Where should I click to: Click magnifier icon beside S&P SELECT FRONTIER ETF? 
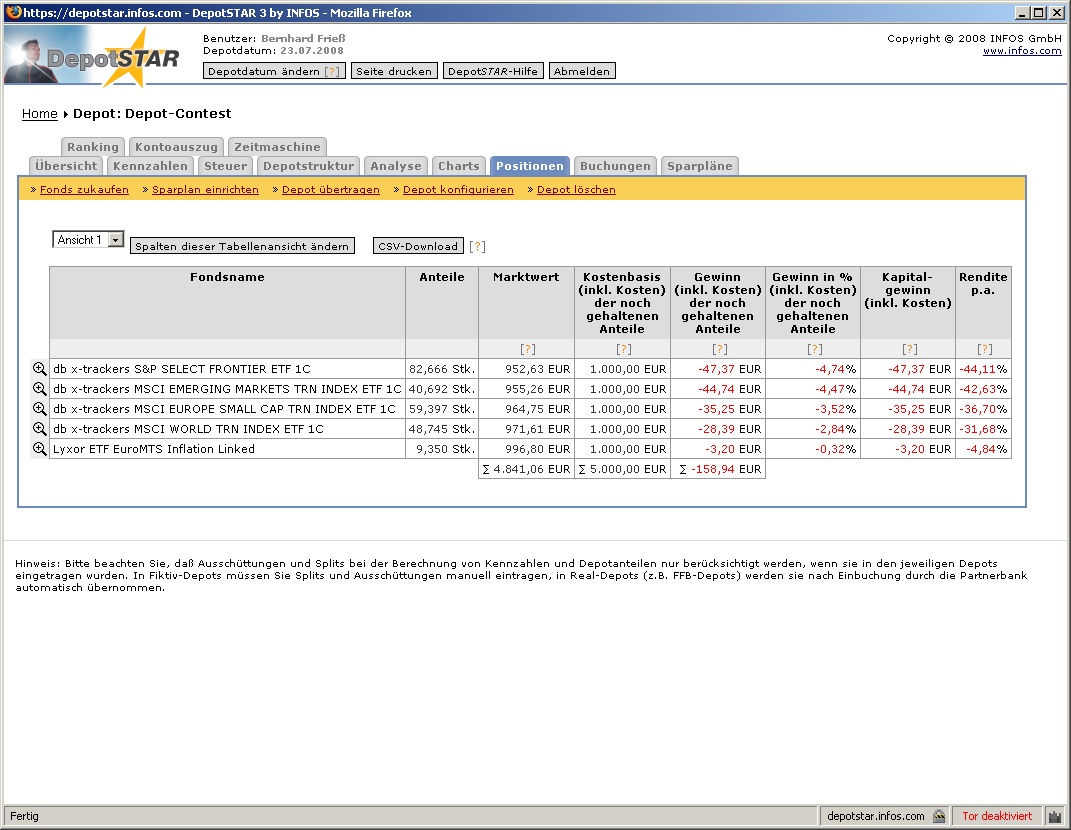pos(40,369)
